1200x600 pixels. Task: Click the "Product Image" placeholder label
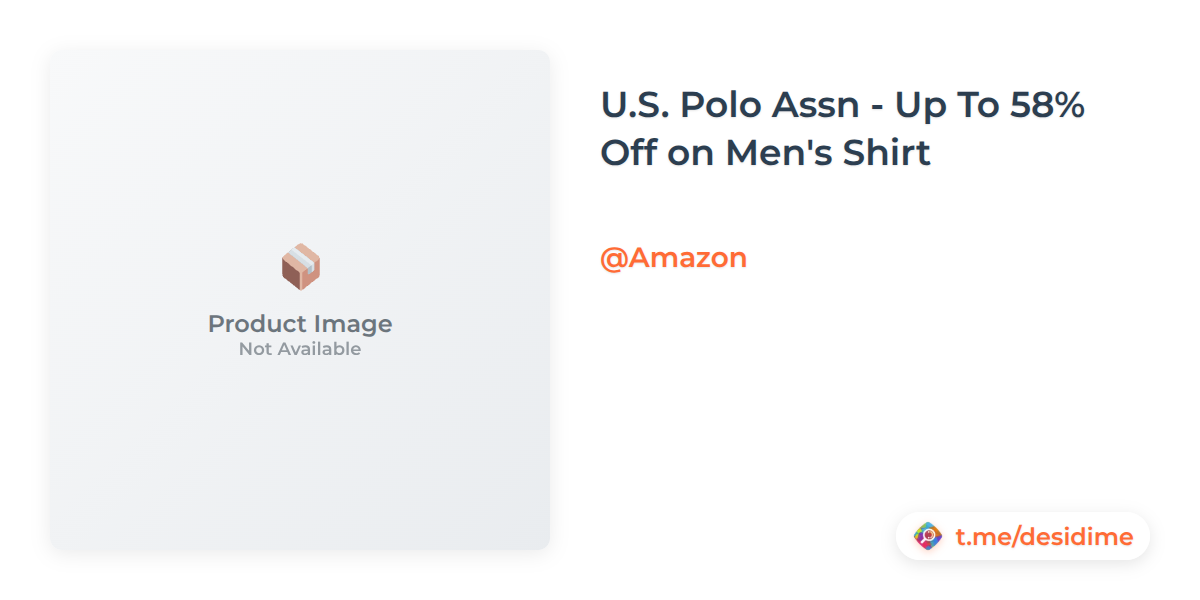(x=300, y=324)
